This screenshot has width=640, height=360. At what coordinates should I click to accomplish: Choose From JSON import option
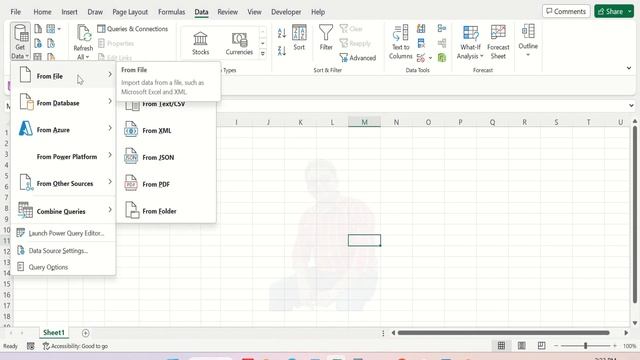point(166,158)
